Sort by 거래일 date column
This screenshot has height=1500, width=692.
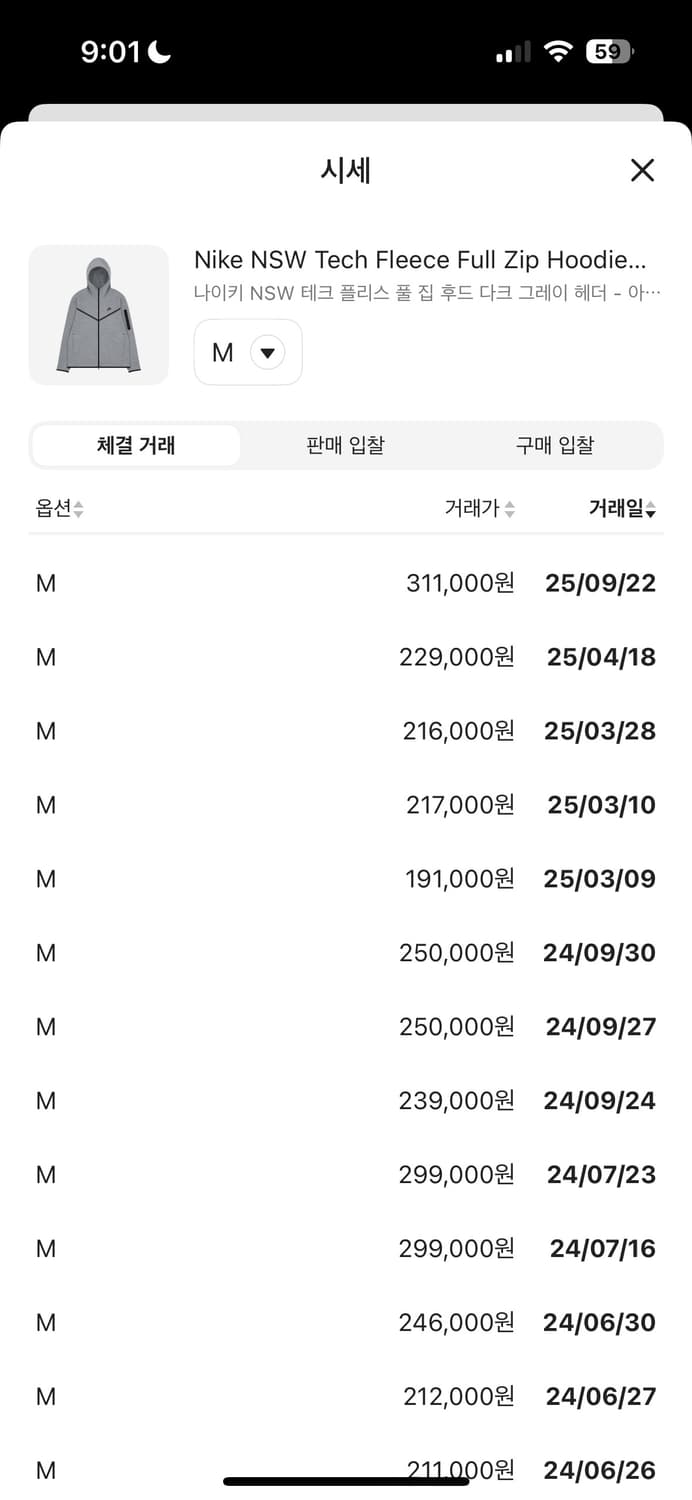coord(622,509)
